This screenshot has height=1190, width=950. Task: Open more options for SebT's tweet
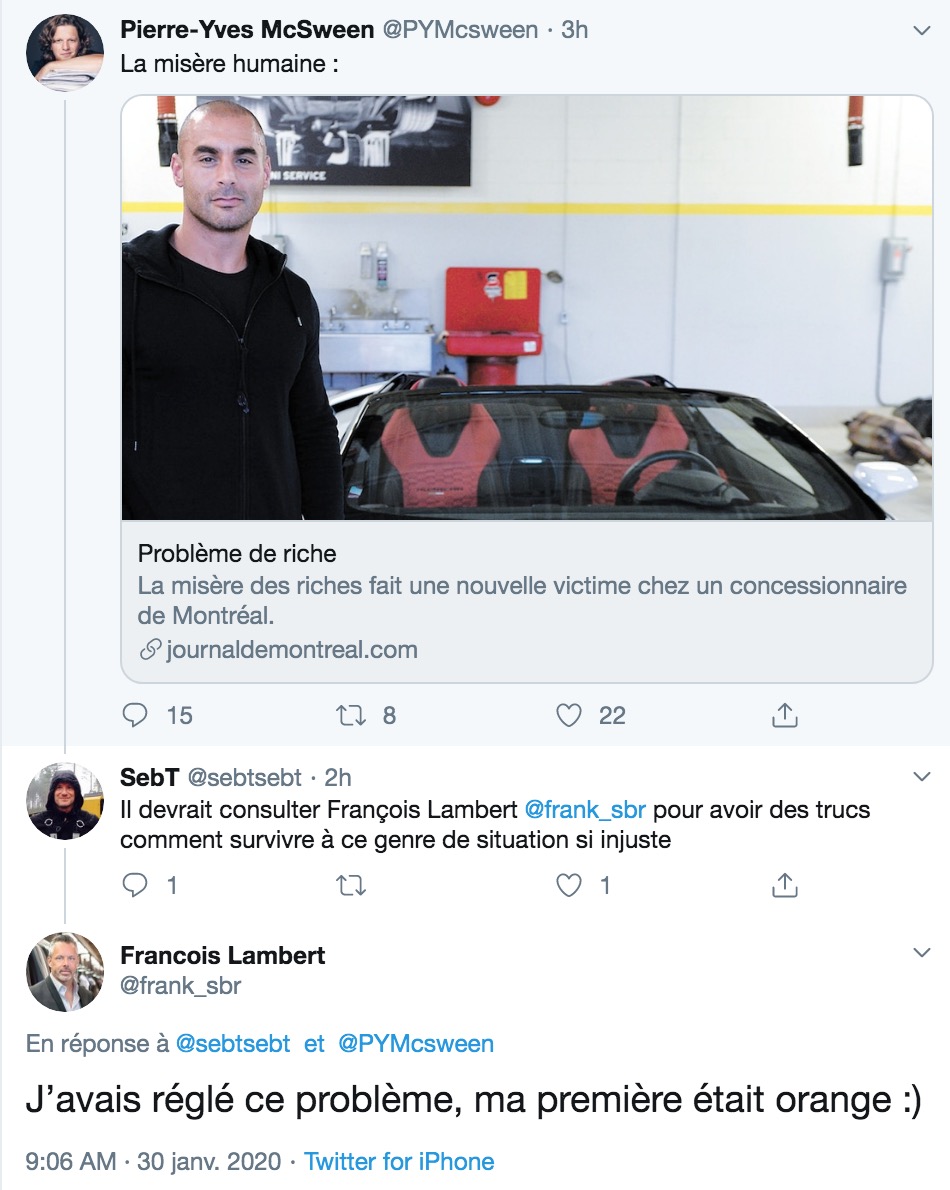(x=921, y=776)
